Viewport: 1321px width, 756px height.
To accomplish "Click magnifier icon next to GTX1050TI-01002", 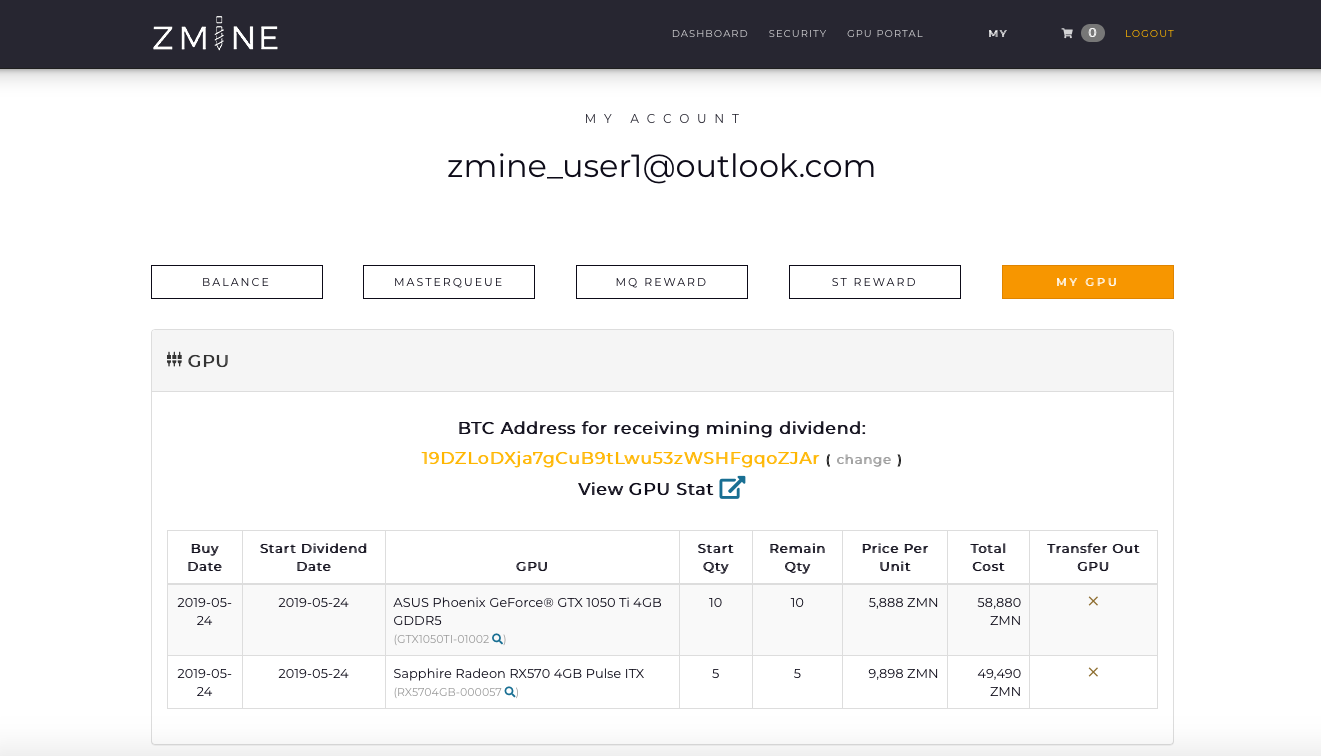I will [x=498, y=639].
